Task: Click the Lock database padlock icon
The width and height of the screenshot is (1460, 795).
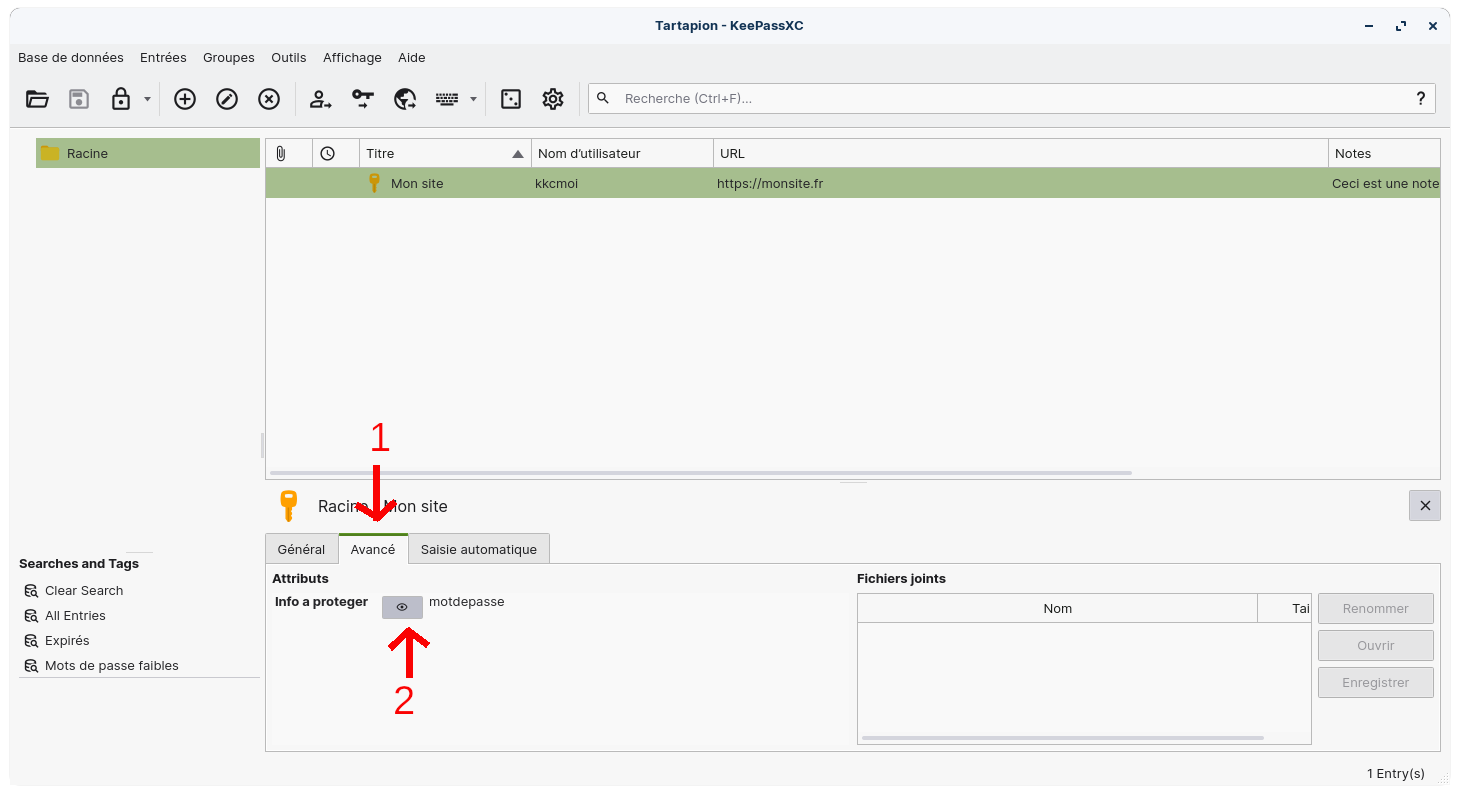Action: [121, 98]
